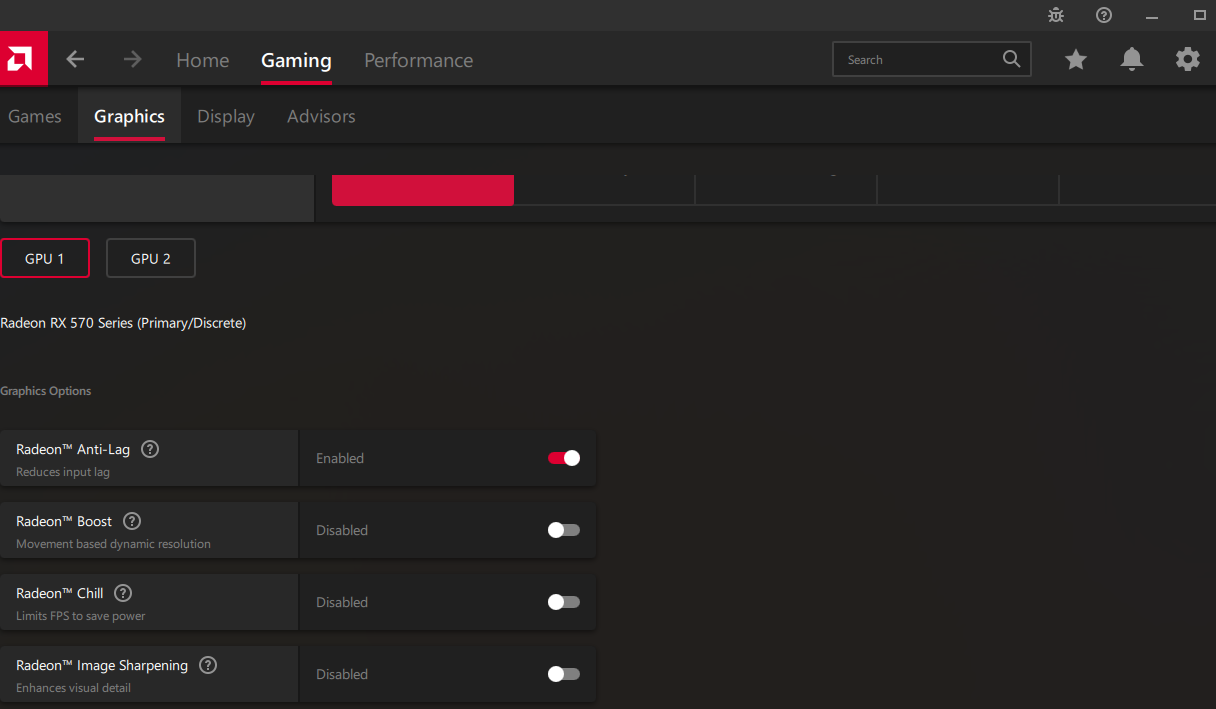The height and width of the screenshot is (709, 1216).
Task: Click the Enabled status of Anti-Lag
Action: pyautogui.click(x=340, y=458)
